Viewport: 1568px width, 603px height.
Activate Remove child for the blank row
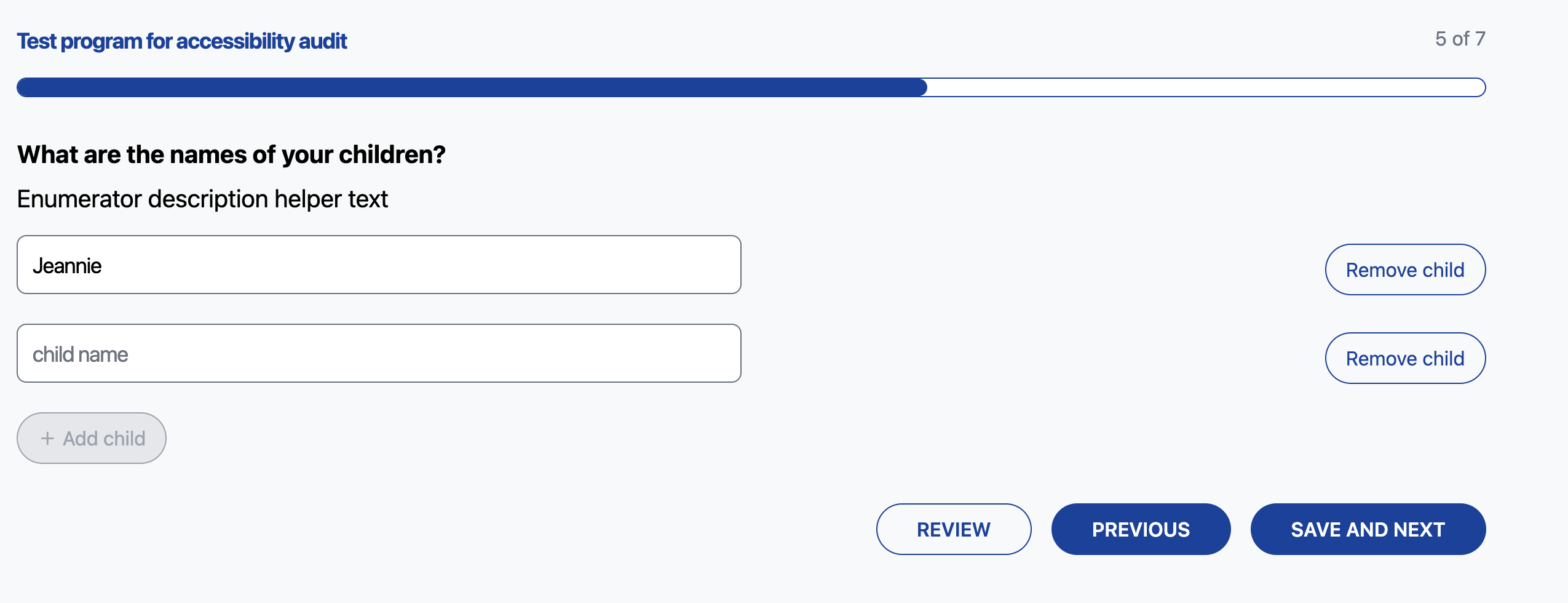click(x=1406, y=357)
